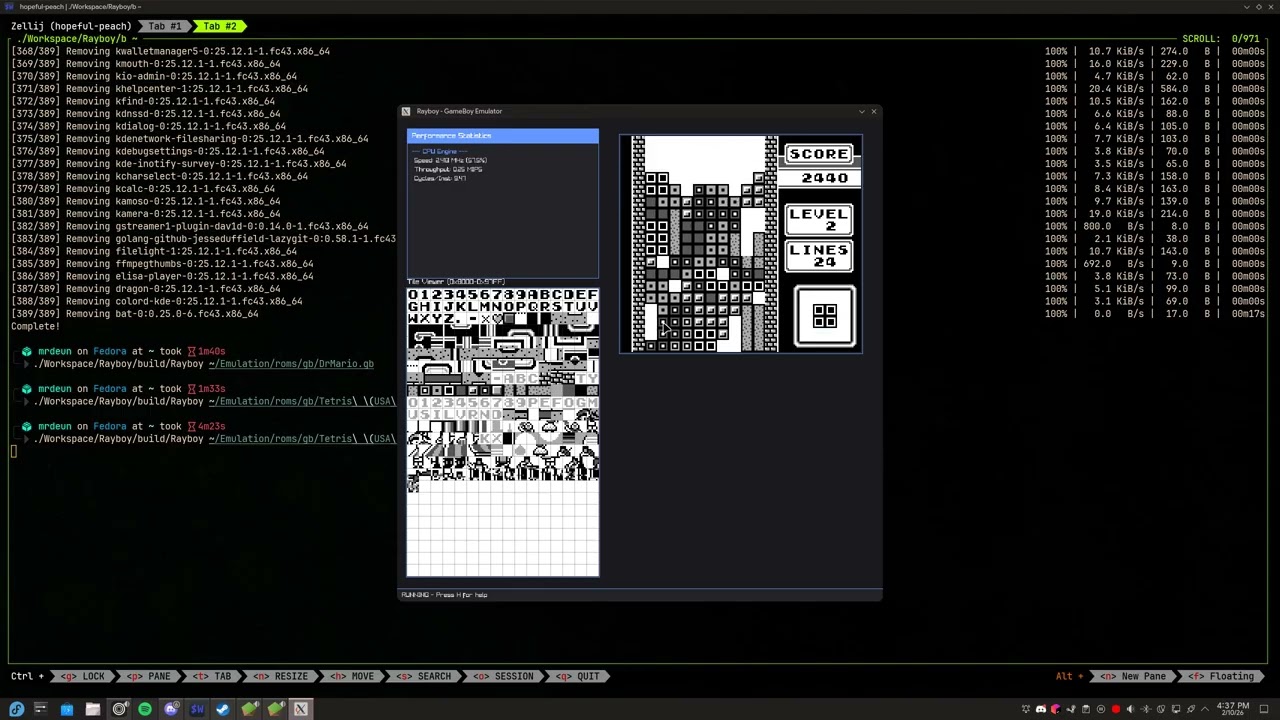The height and width of the screenshot is (720, 1280).
Task: Open the display configuration tray icon
Action: [1176, 709]
